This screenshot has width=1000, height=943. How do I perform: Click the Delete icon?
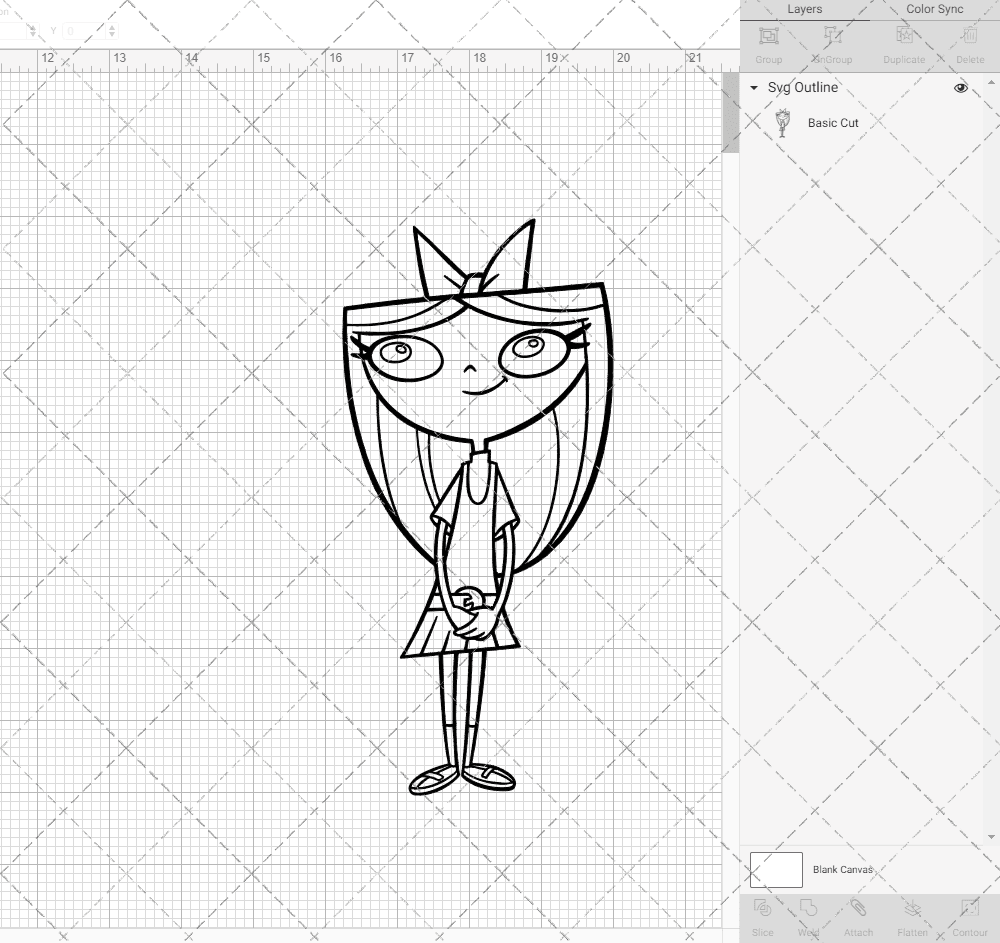969,36
